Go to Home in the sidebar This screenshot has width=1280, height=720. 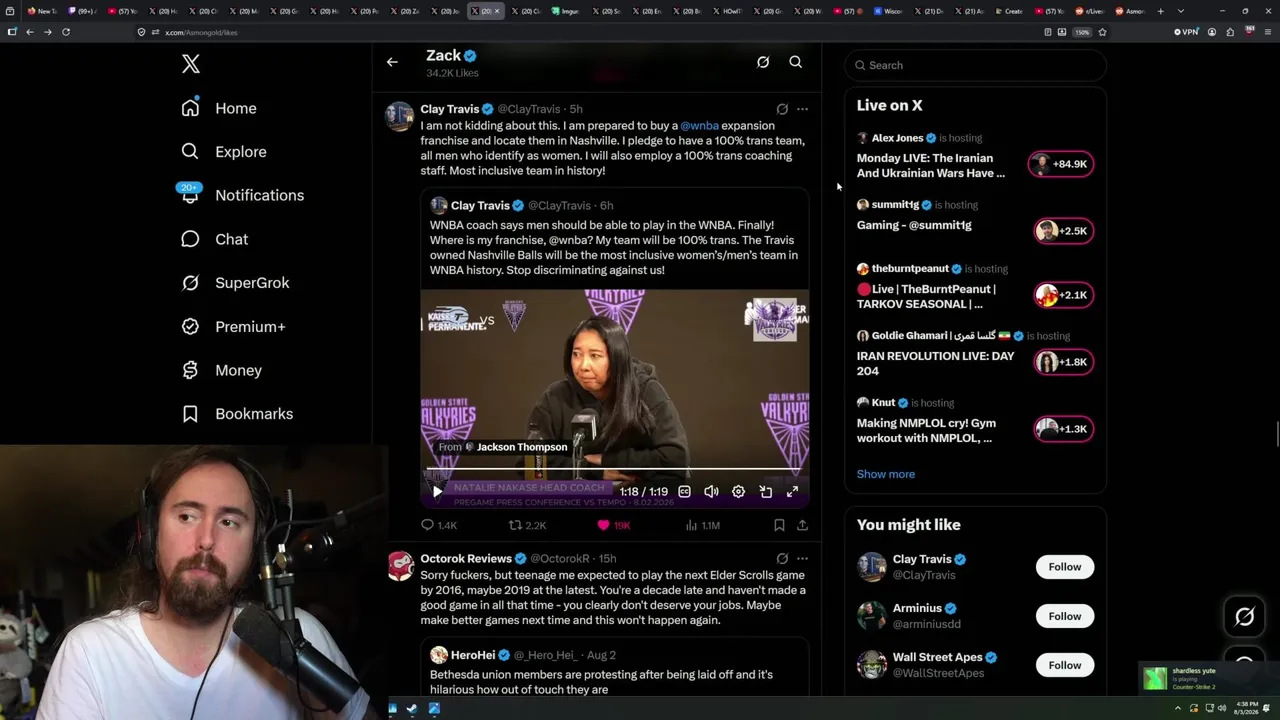[x=219, y=108]
